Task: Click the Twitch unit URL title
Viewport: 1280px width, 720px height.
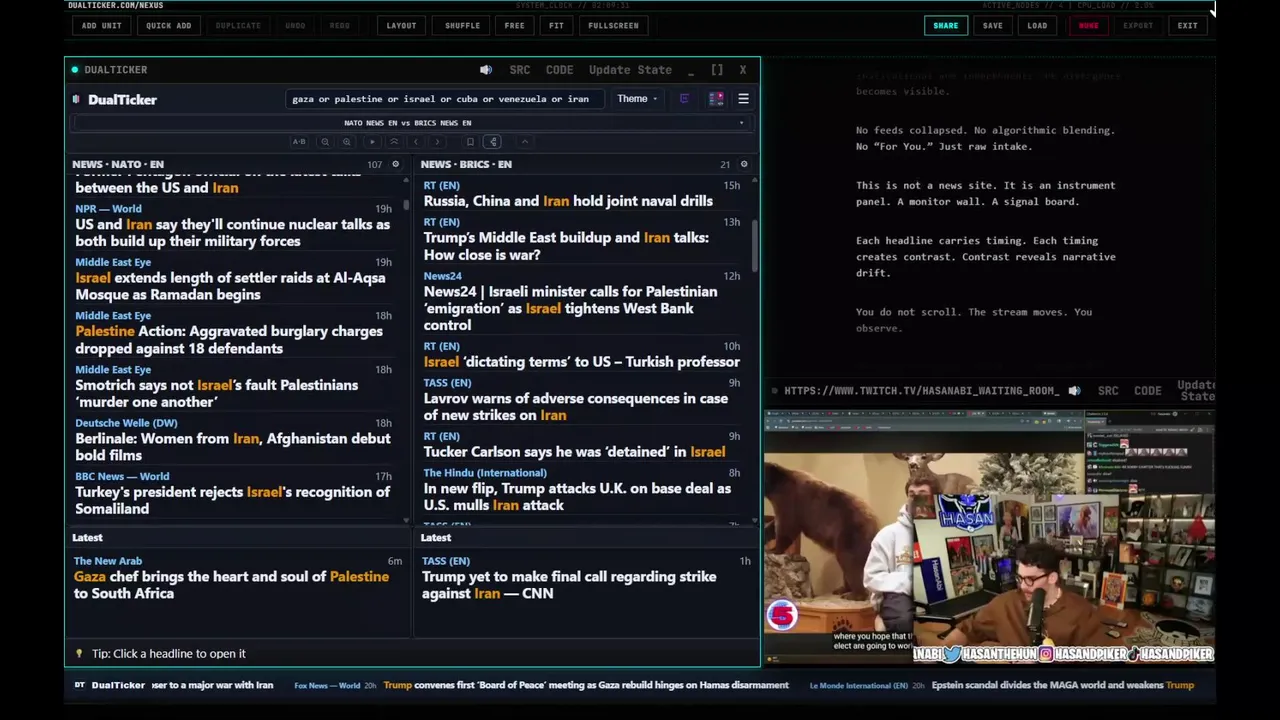Action: coord(921,391)
